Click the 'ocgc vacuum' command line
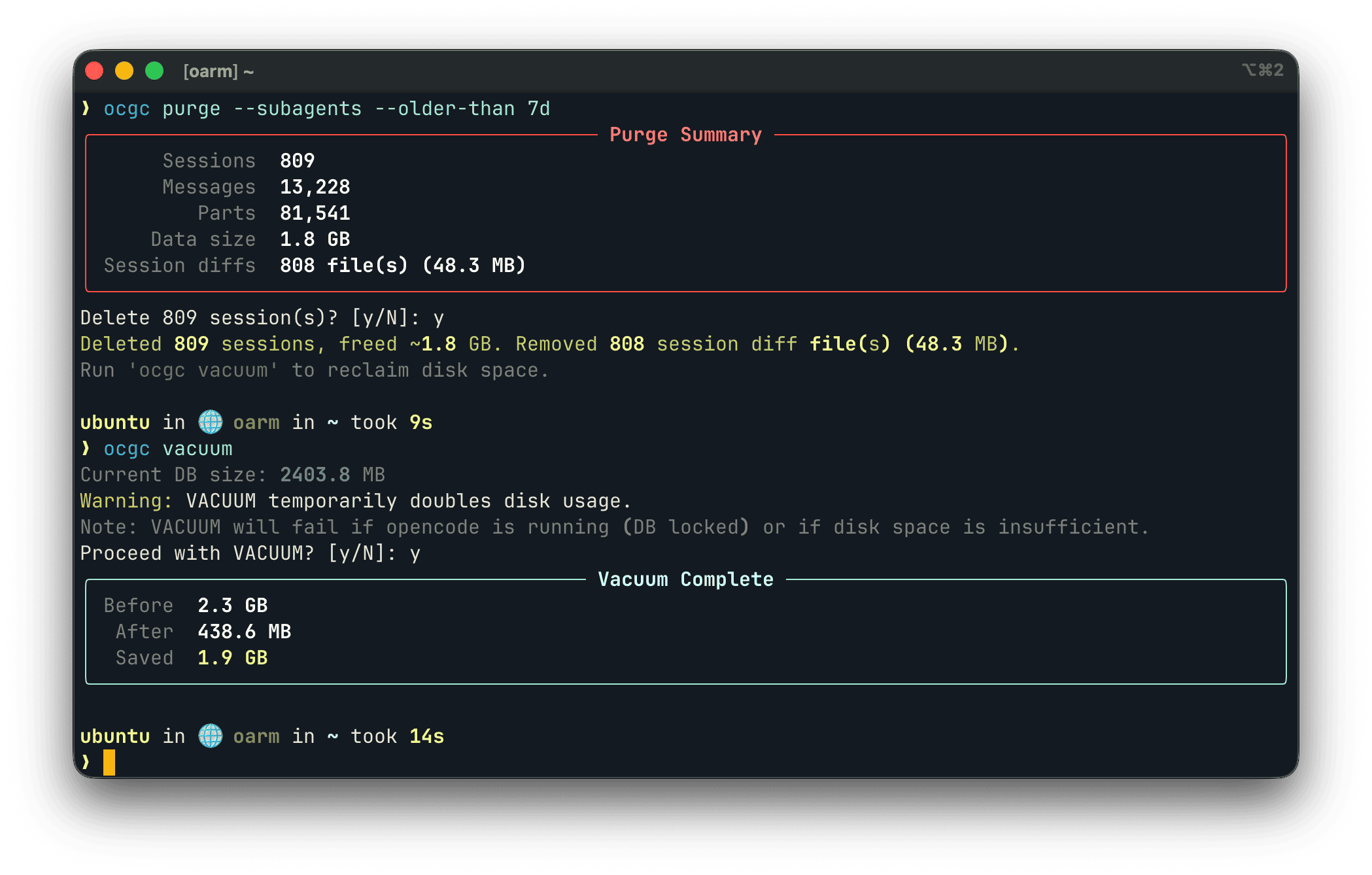Viewport: 1372px width, 875px height. (168, 449)
